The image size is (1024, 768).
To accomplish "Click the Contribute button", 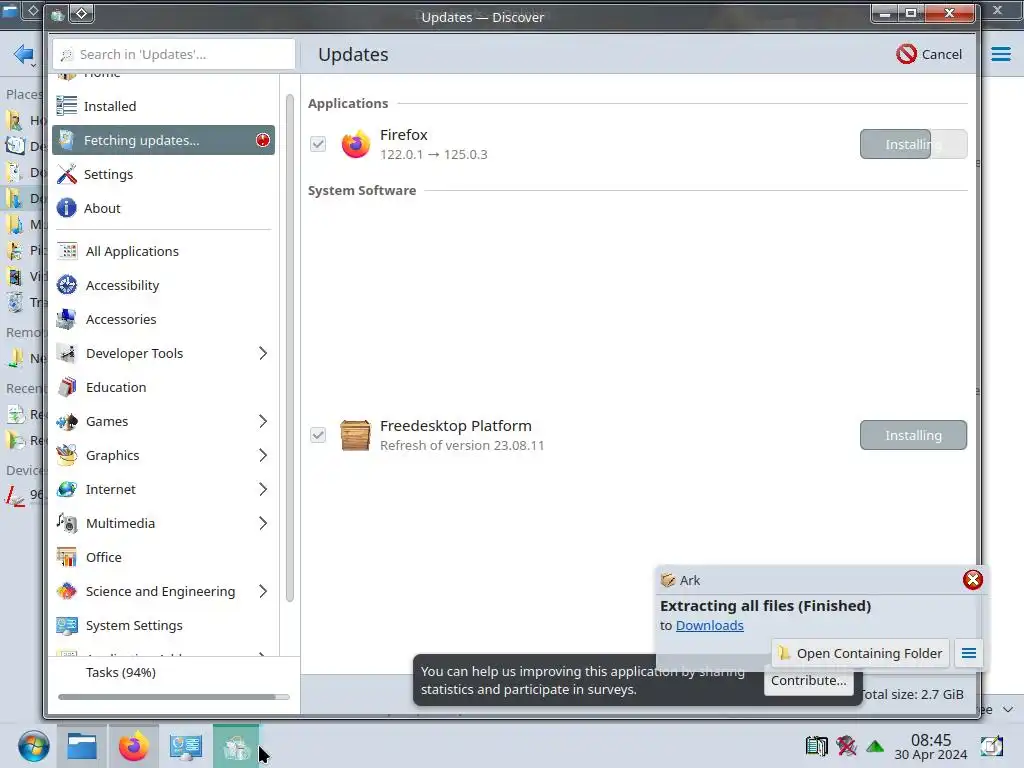I will (x=808, y=680).
